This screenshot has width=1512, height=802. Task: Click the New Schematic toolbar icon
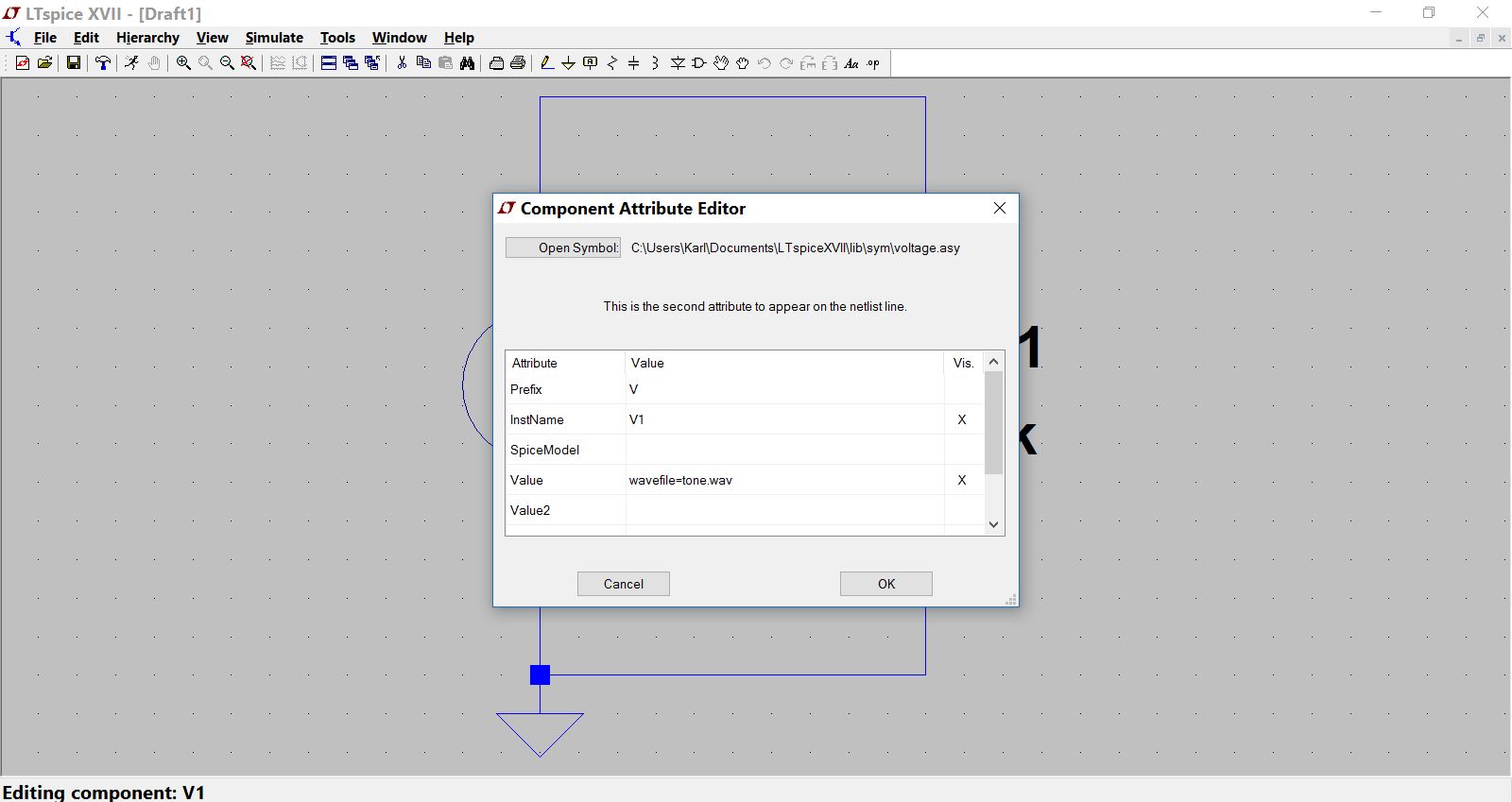pyautogui.click(x=23, y=63)
